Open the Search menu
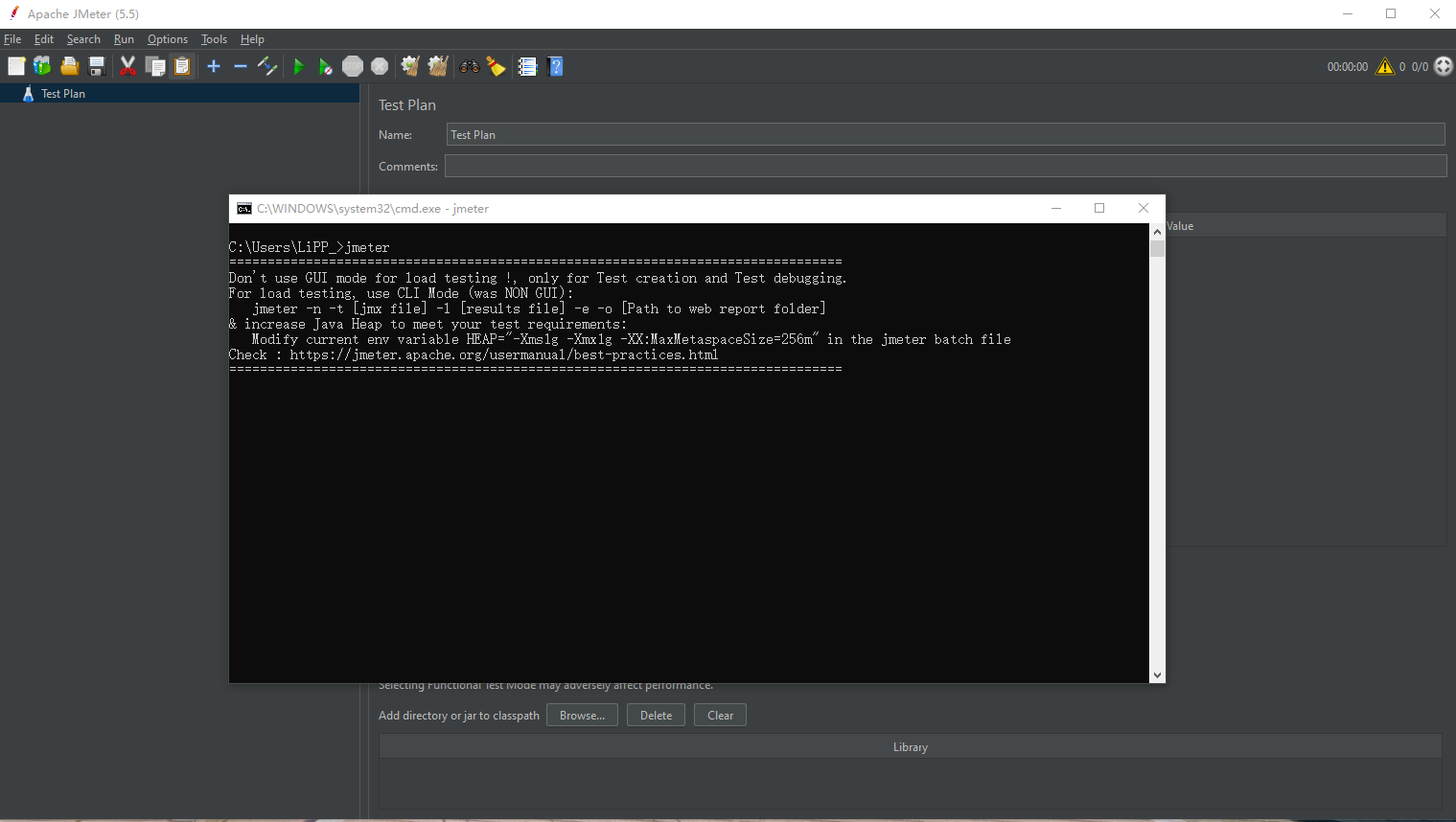Screen dimensions: 1456x822 (83, 39)
